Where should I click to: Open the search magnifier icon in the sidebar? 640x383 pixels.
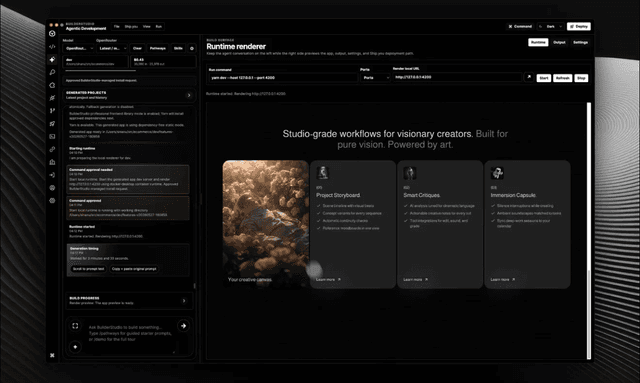52,72
